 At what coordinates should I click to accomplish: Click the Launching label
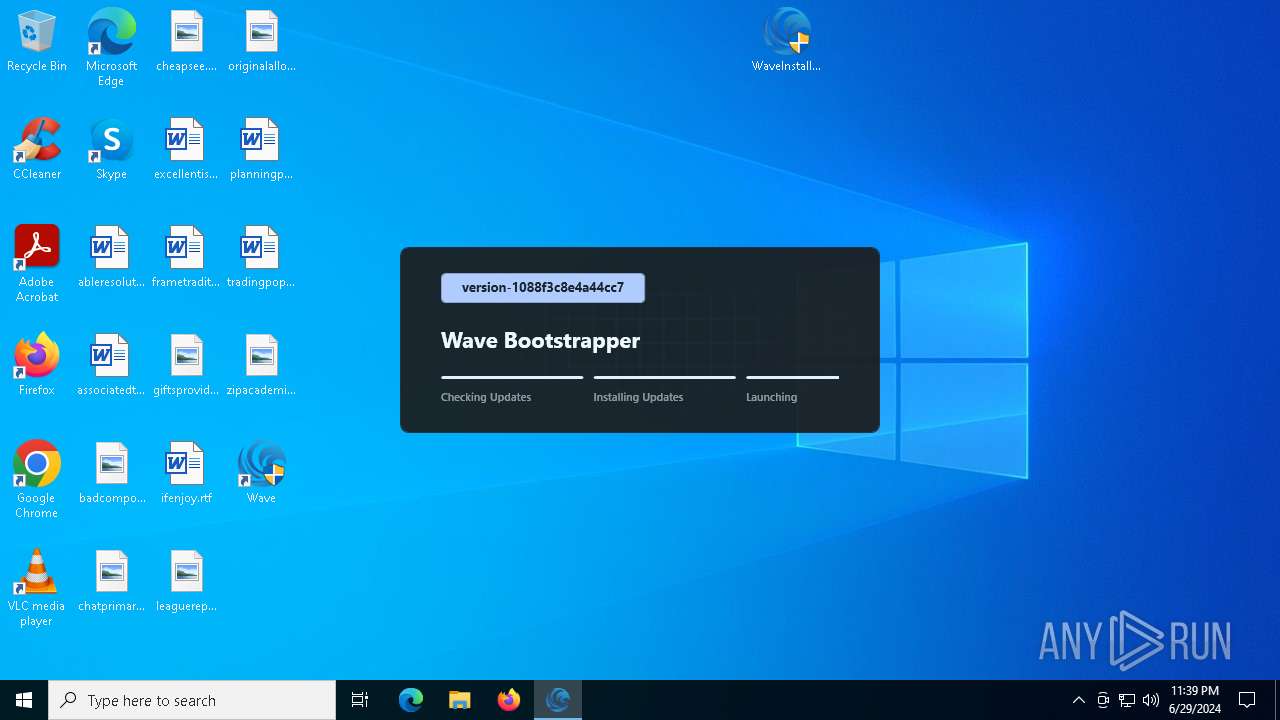[x=771, y=397]
